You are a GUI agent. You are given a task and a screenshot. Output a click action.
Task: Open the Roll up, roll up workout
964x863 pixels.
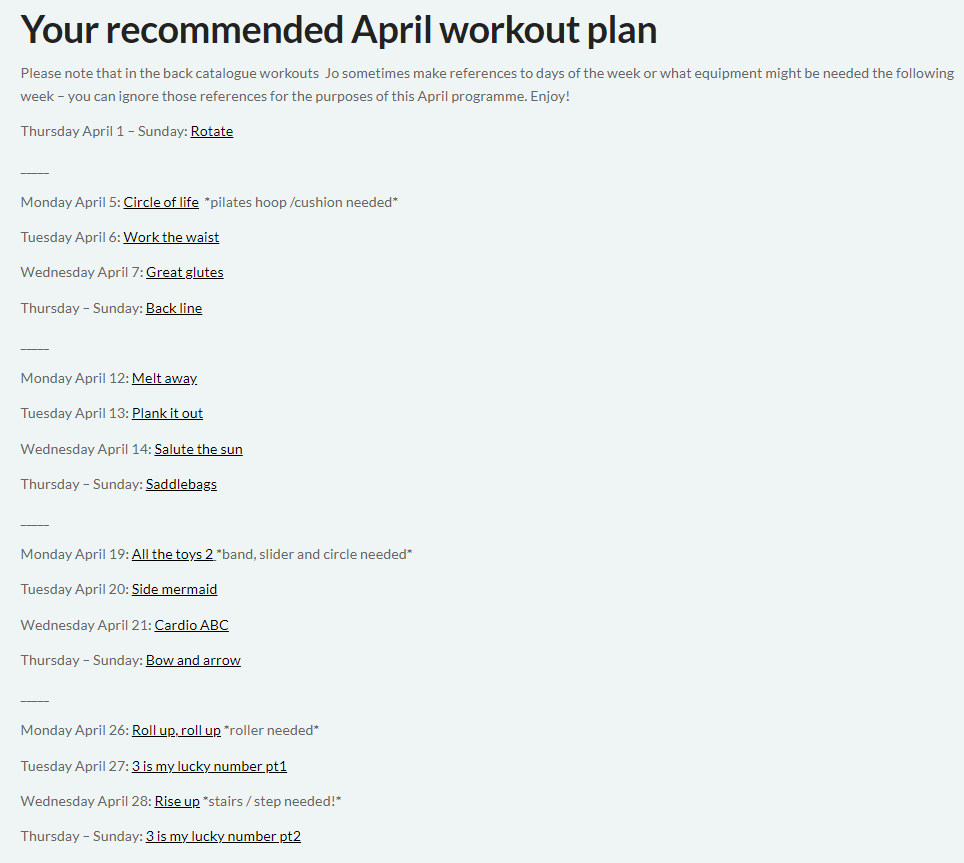click(x=176, y=730)
